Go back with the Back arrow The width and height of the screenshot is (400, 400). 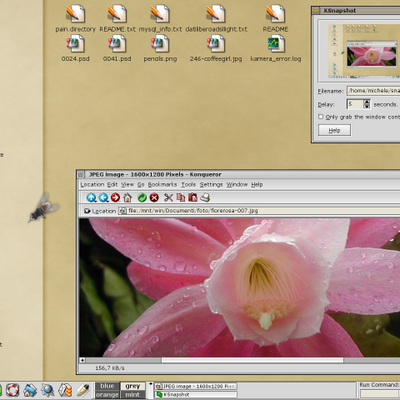(103, 198)
